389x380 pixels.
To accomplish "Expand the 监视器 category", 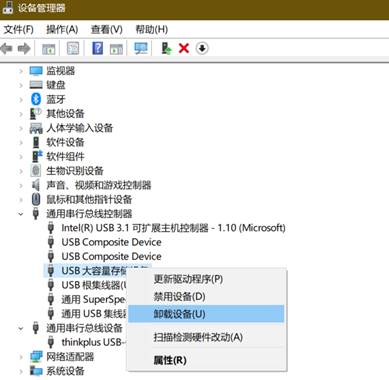I will (x=21, y=71).
